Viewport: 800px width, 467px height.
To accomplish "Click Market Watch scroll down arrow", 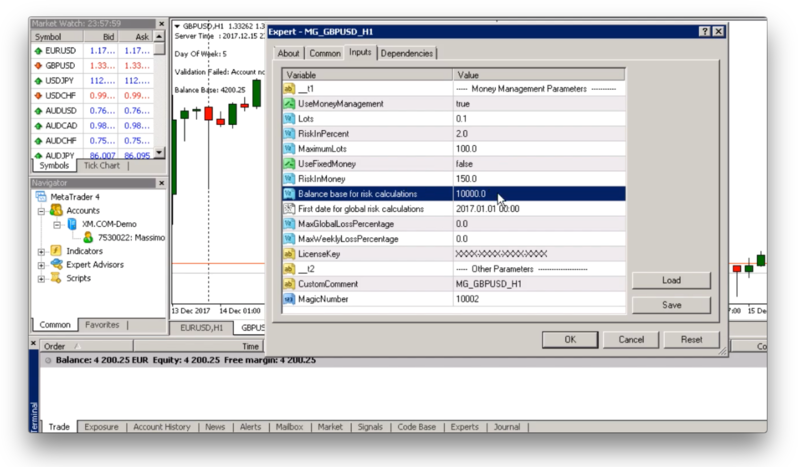I will 160,152.
